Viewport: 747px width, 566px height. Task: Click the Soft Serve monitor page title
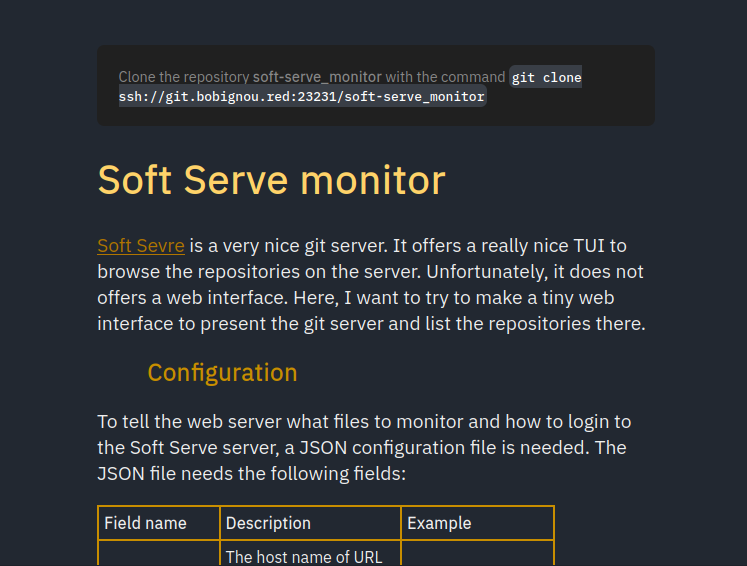[271, 180]
